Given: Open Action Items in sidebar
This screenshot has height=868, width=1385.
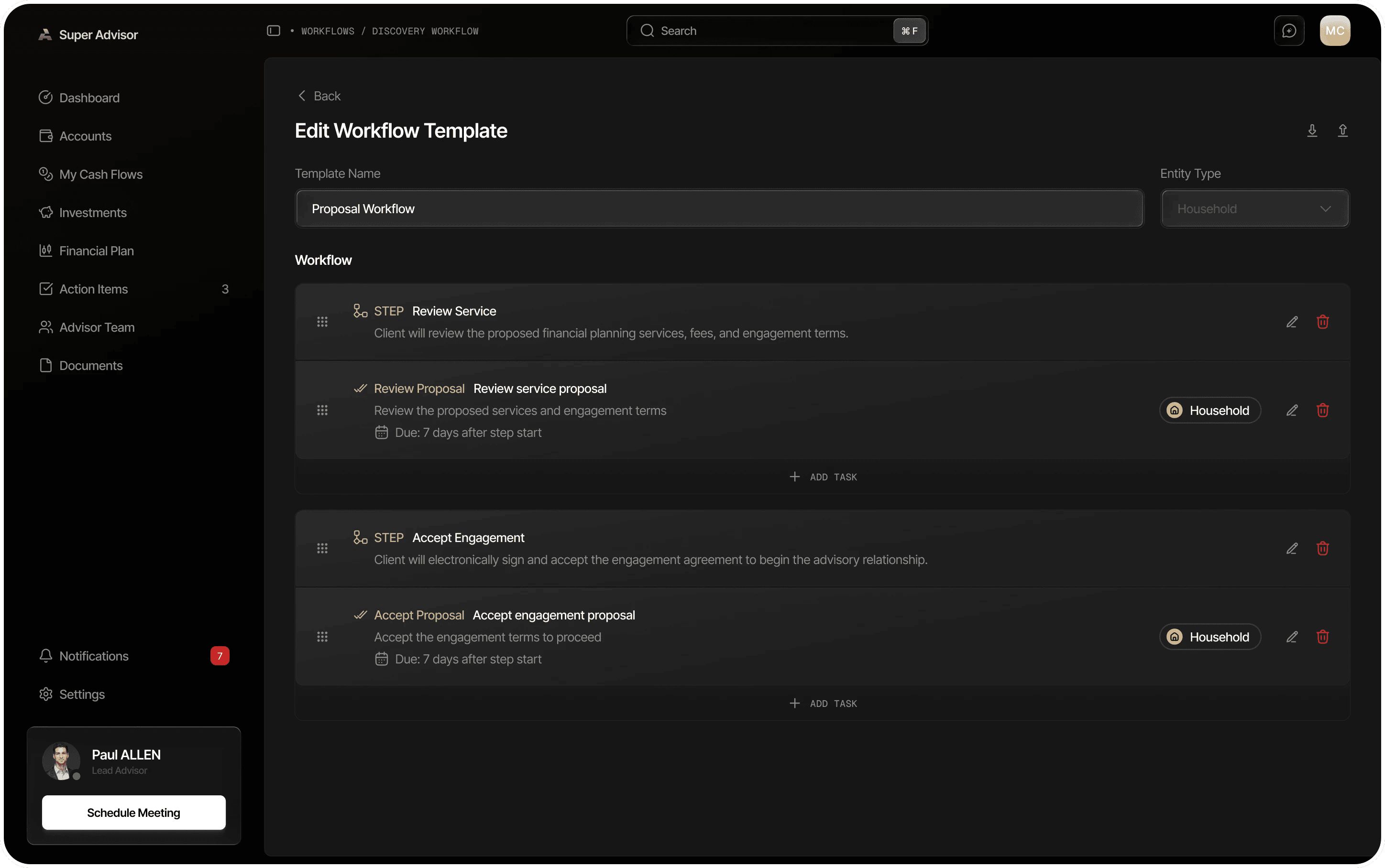Looking at the screenshot, I should pyautogui.click(x=133, y=289).
